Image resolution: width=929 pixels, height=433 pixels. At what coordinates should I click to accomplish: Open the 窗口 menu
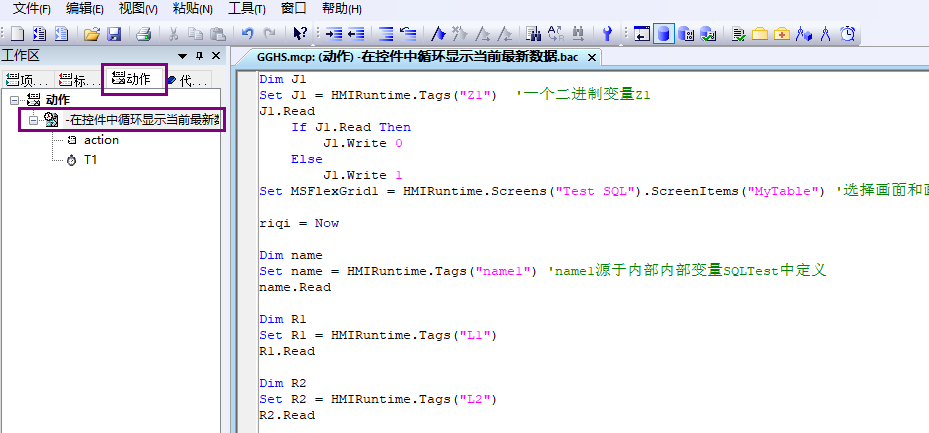coord(293,9)
